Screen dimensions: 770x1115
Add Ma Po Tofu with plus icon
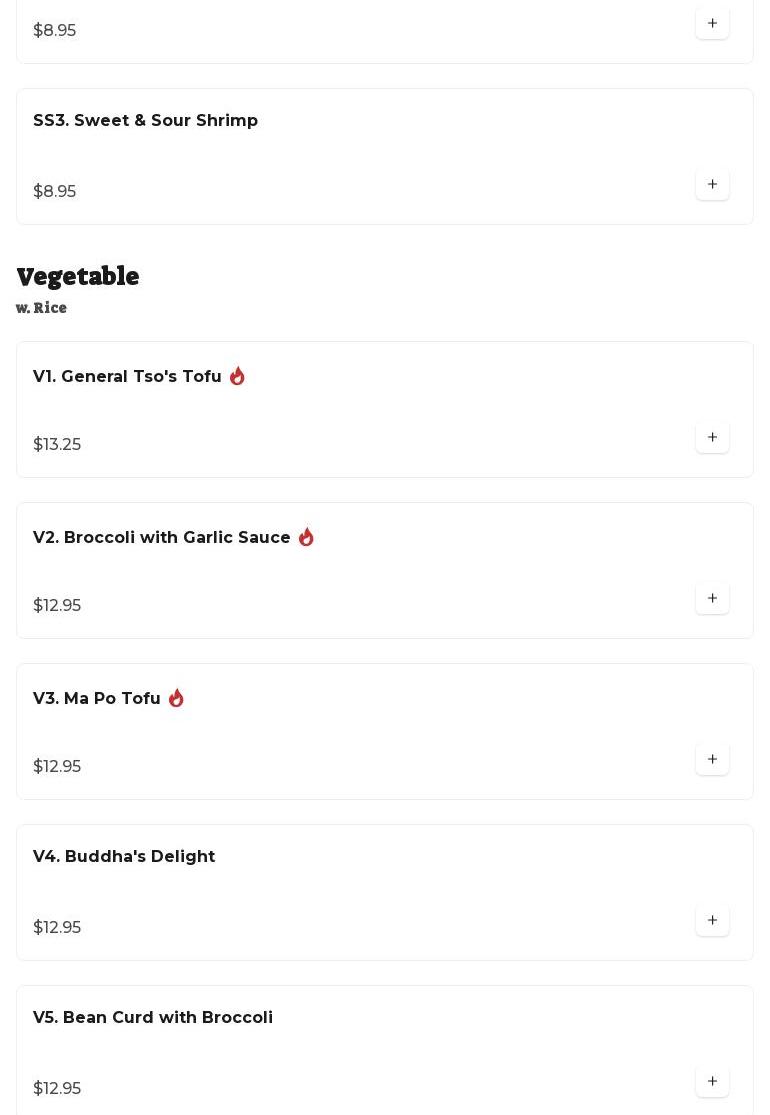pos(712,760)
